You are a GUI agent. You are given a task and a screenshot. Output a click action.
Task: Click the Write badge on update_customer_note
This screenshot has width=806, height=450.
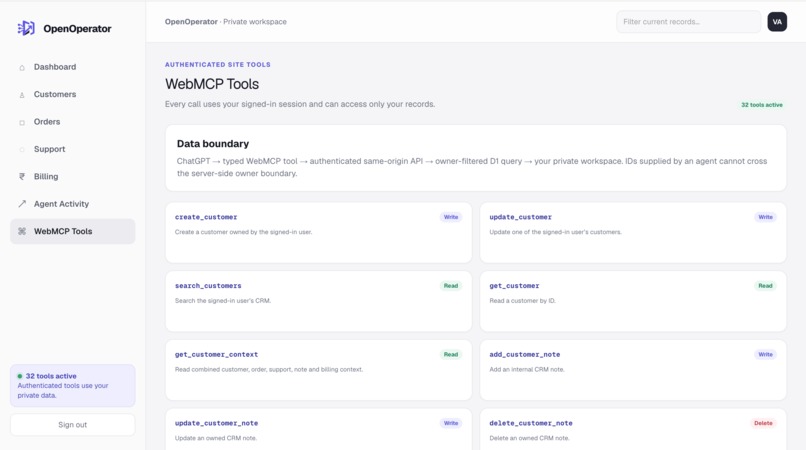tap(451, 423)
